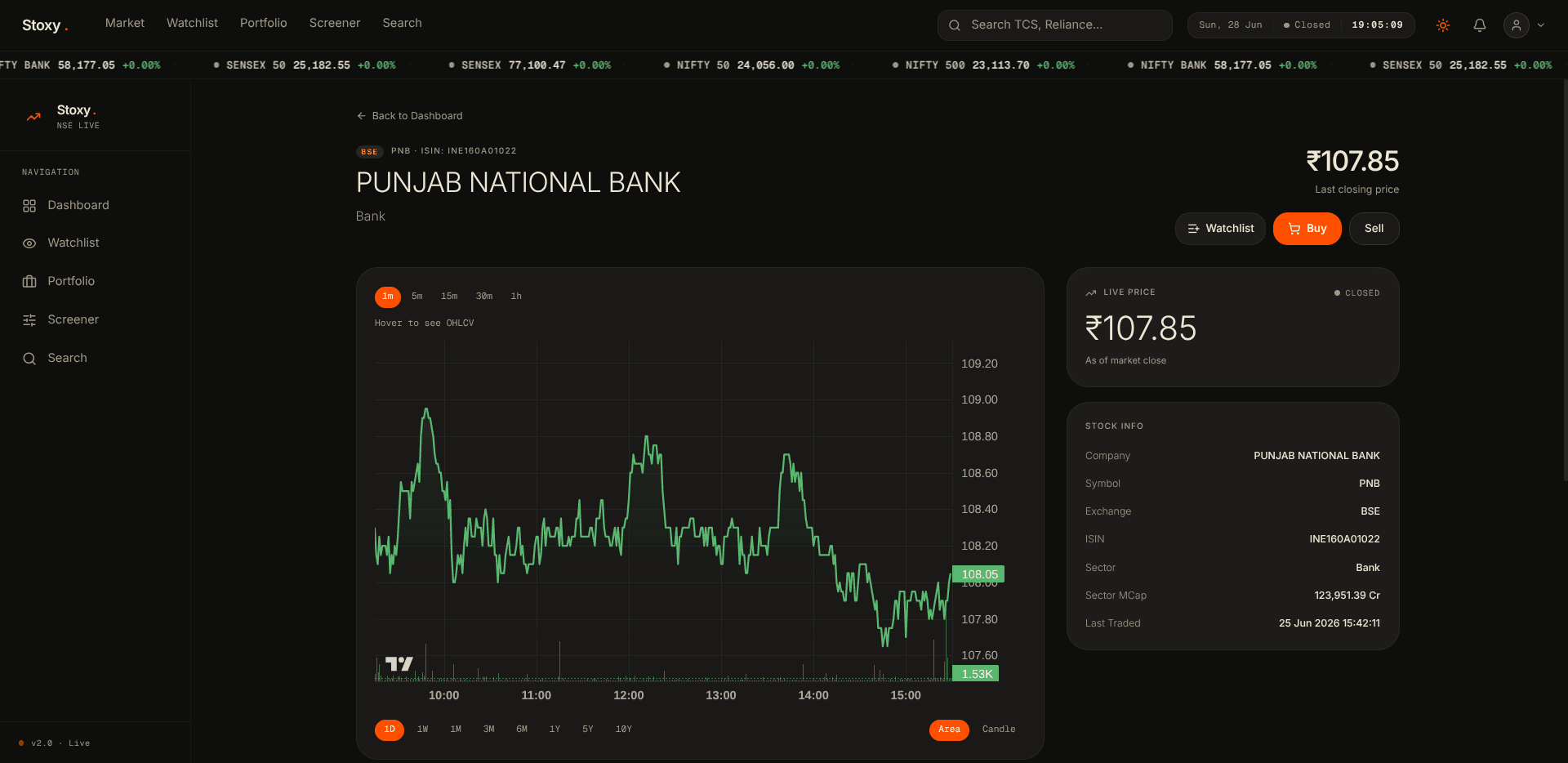Click the Screener sliders icon in sidebar

pos(29,320)
